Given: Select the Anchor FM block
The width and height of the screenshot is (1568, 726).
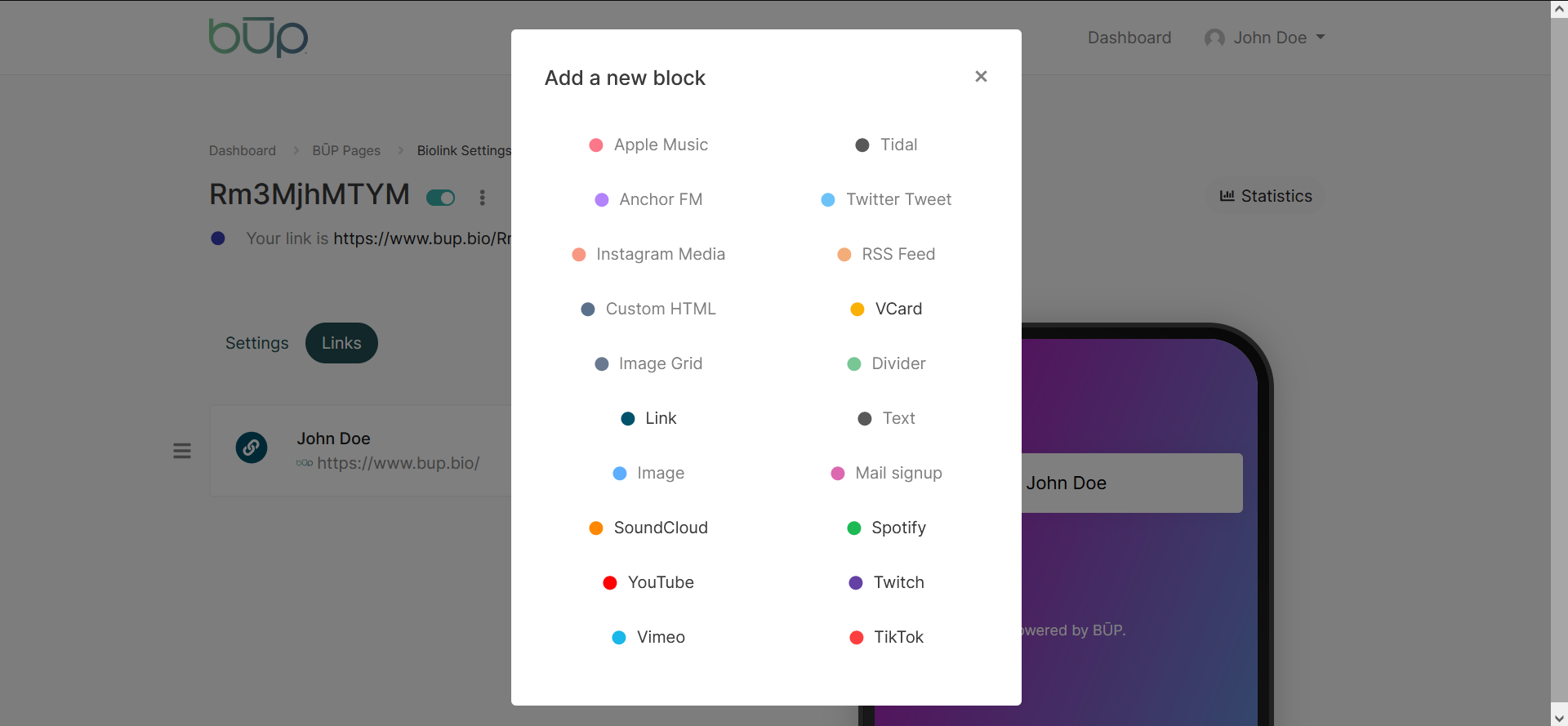Looking at the screenshot, I should coord(648,199).
